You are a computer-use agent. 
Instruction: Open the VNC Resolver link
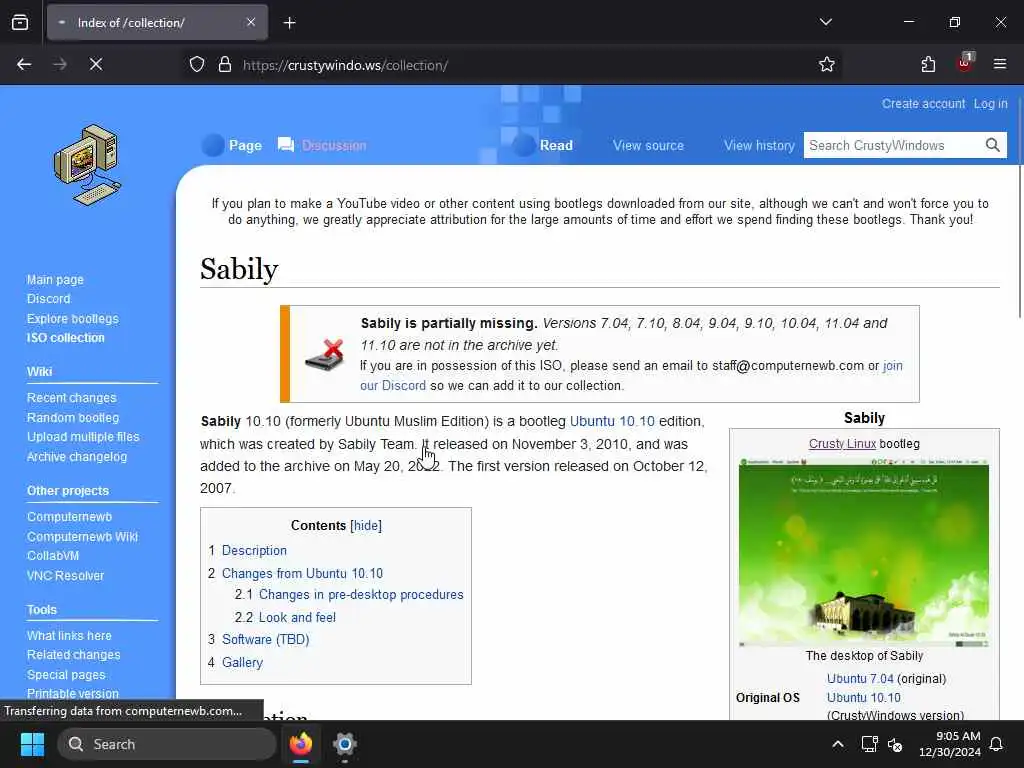pos(65,575)
